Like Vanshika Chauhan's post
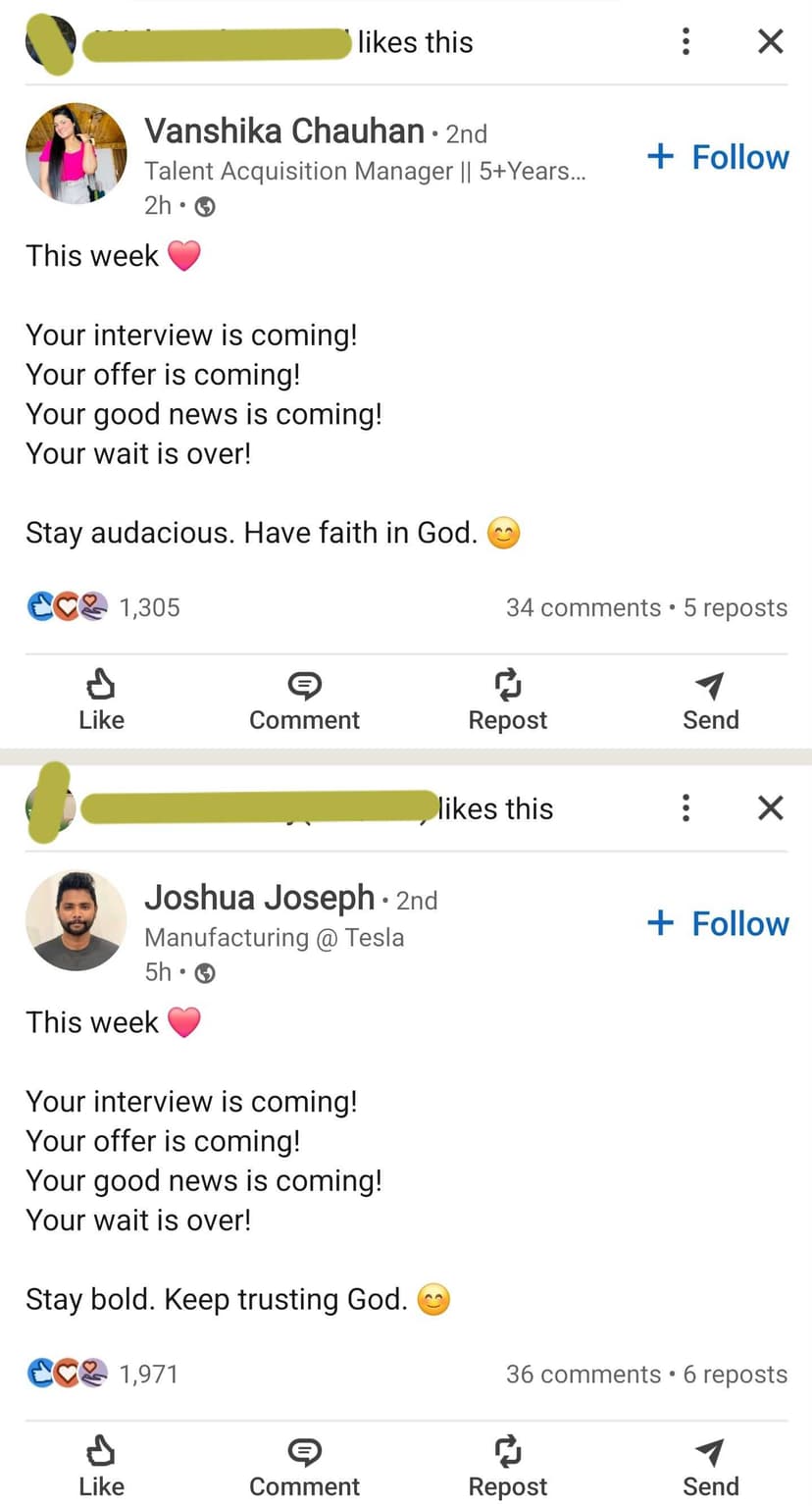The image size is (812, 1506). tap(101, 700)
